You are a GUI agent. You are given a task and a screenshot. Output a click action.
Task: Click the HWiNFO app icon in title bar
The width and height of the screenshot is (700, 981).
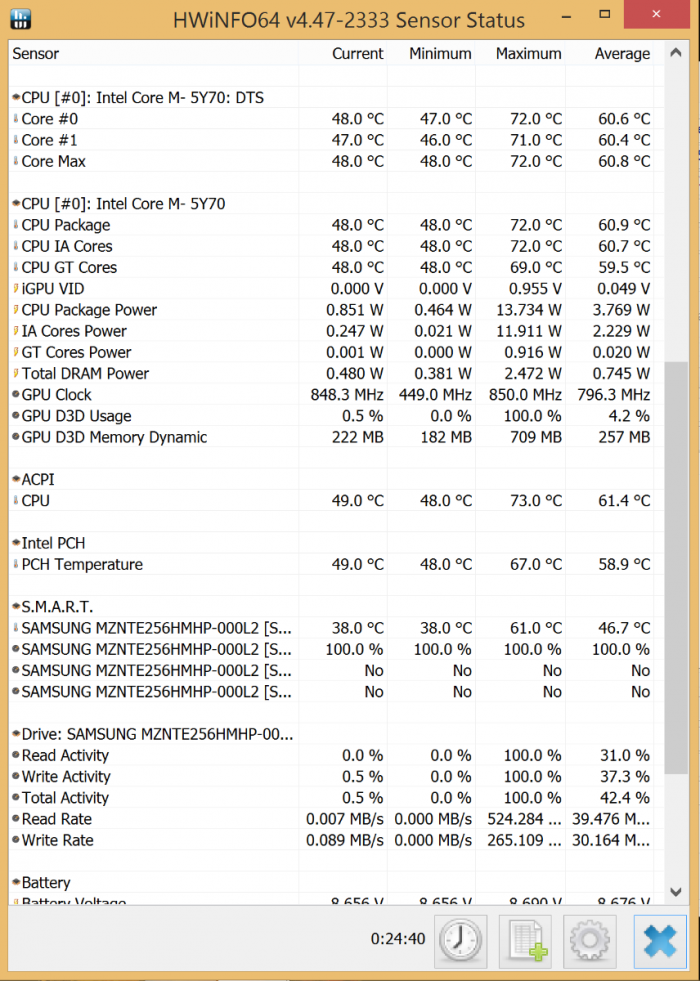20,19
